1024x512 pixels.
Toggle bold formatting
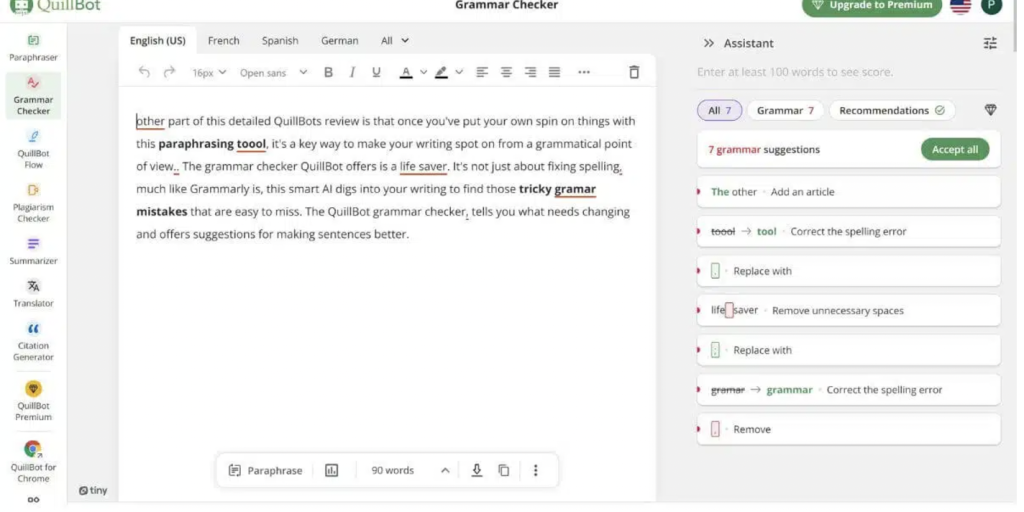click(x=328, y=72)
